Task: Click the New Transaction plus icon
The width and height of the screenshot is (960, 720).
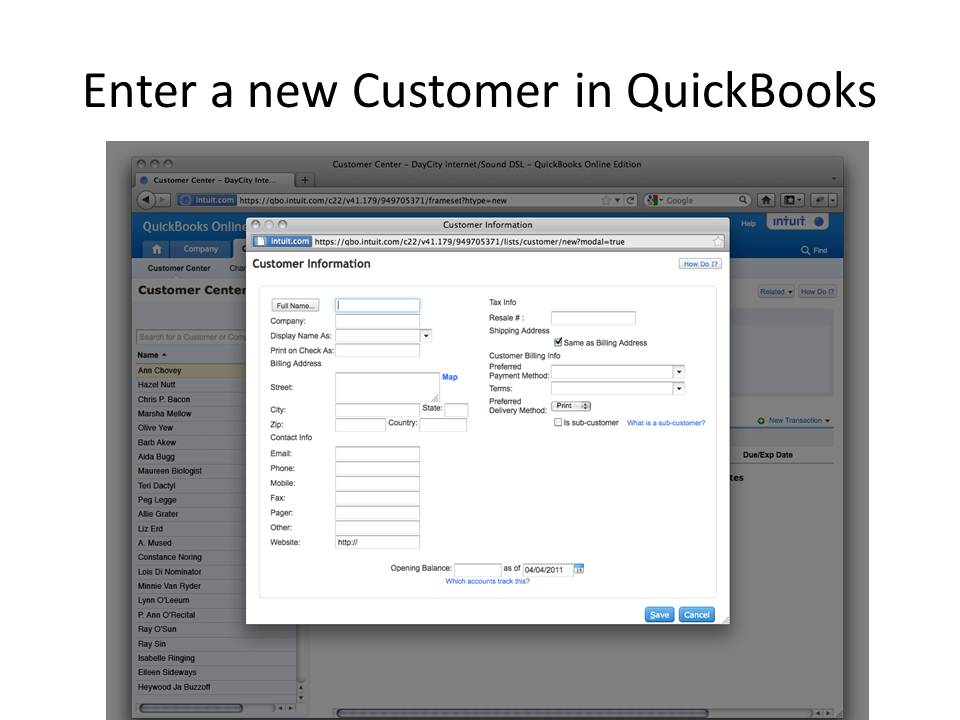Action: [761, 421]
